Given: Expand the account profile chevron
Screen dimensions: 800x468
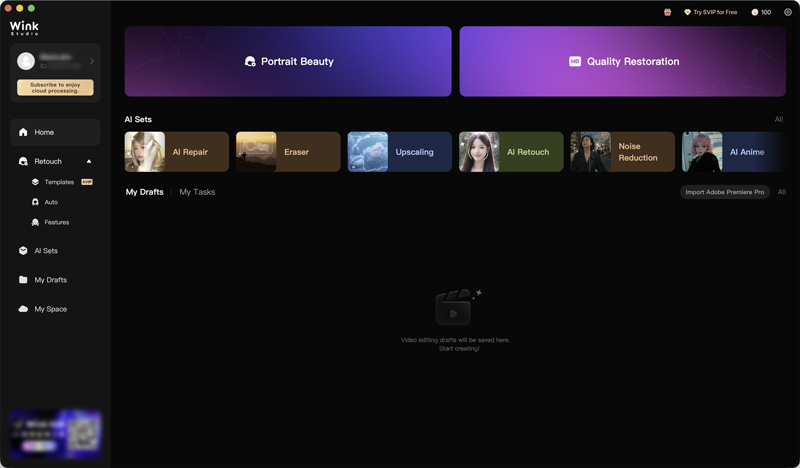Looking at the screenshot, I should click(92, 62).
